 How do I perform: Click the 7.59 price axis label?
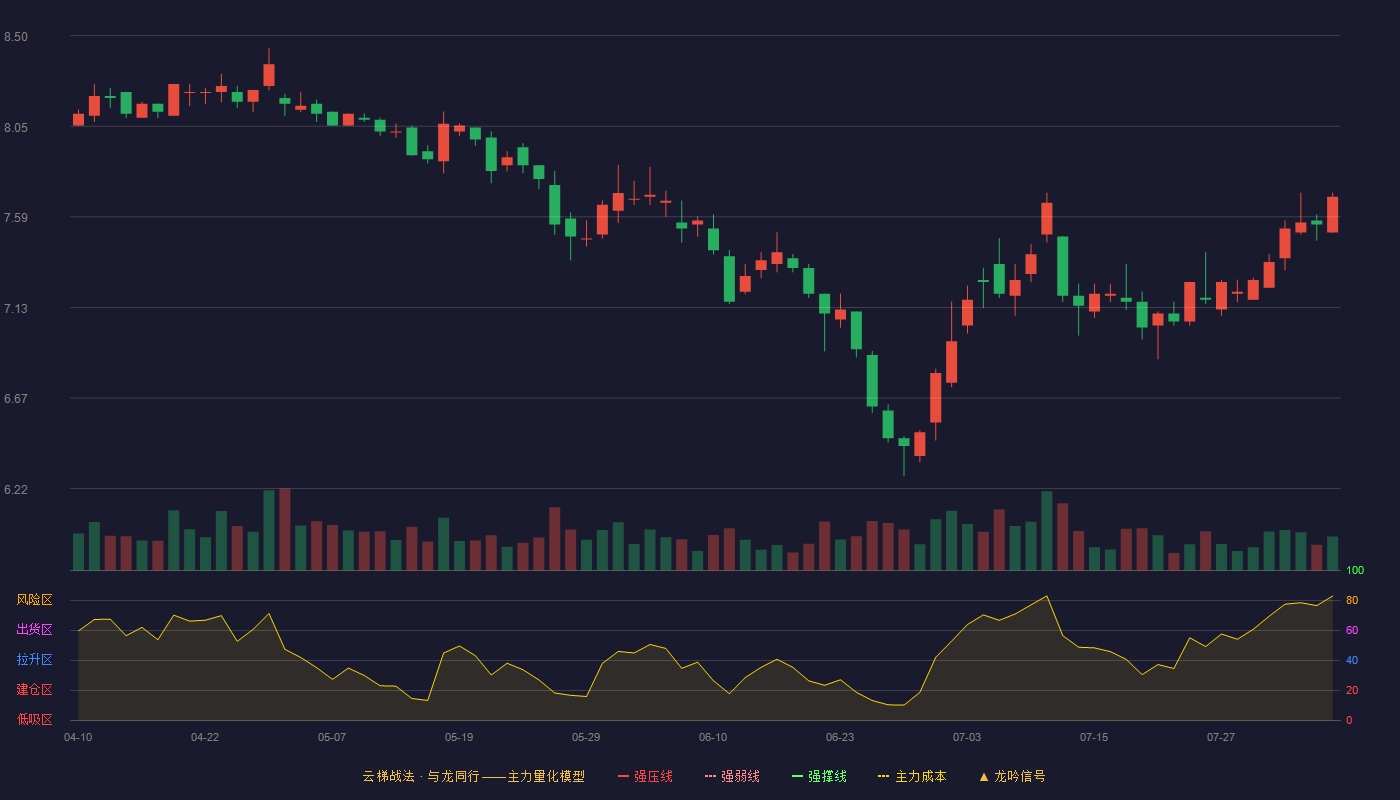click(x=16, y=218)
